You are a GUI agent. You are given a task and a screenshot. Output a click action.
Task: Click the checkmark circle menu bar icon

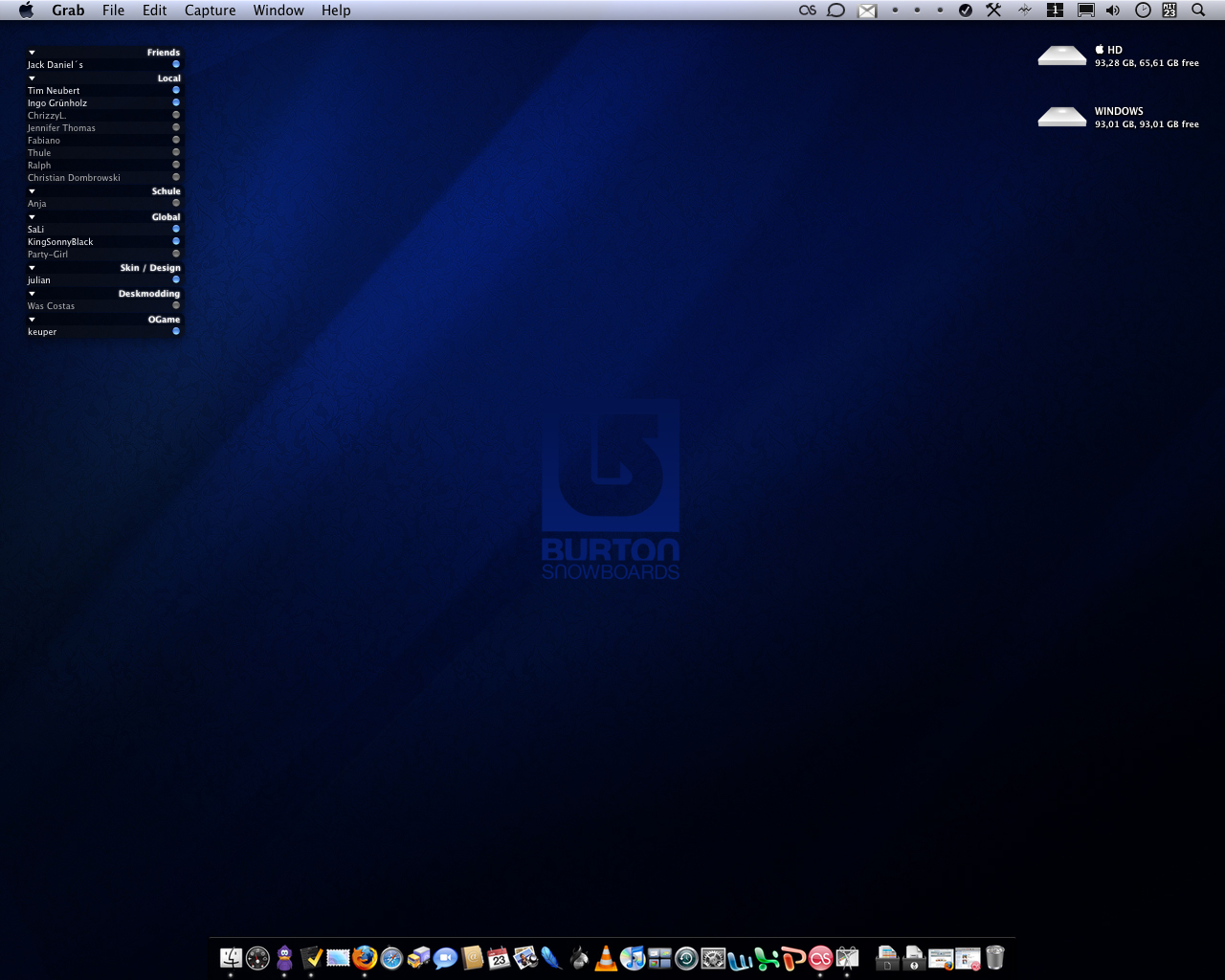point(966,11)
